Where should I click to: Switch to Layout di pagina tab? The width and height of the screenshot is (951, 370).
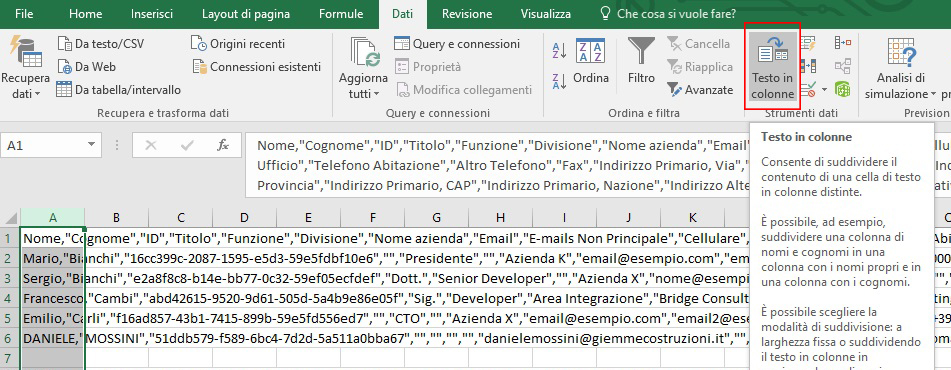pyautogui.click(x=246, y=13)
